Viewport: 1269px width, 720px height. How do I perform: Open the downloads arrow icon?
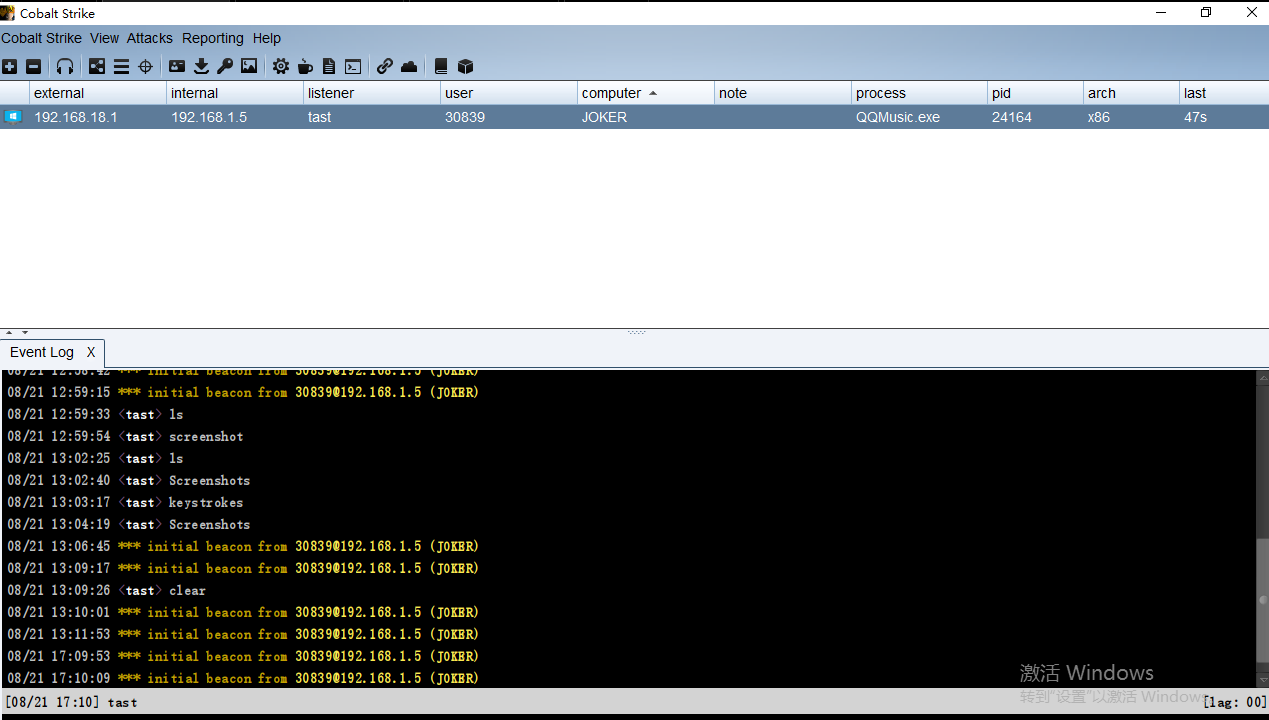(201, 67)
